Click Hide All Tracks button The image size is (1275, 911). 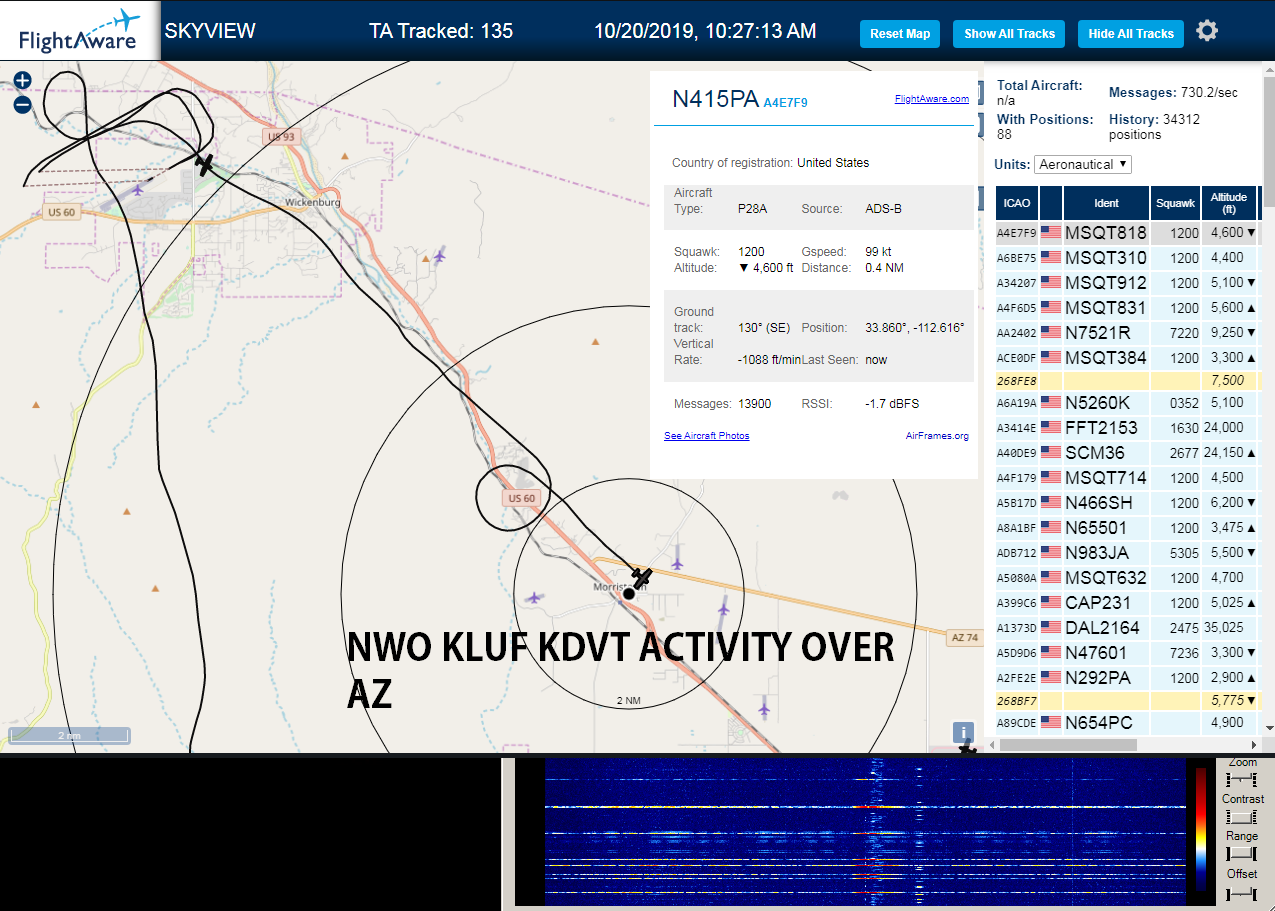[x=1131, y=34]
